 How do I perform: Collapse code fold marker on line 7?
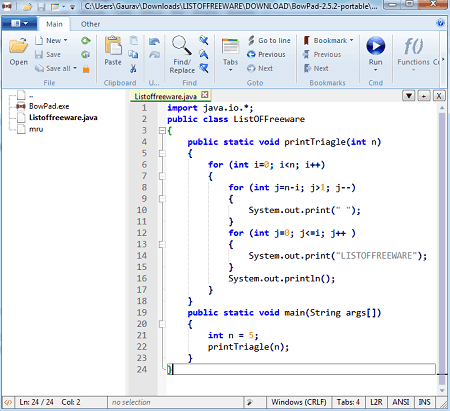pos(162,176)
